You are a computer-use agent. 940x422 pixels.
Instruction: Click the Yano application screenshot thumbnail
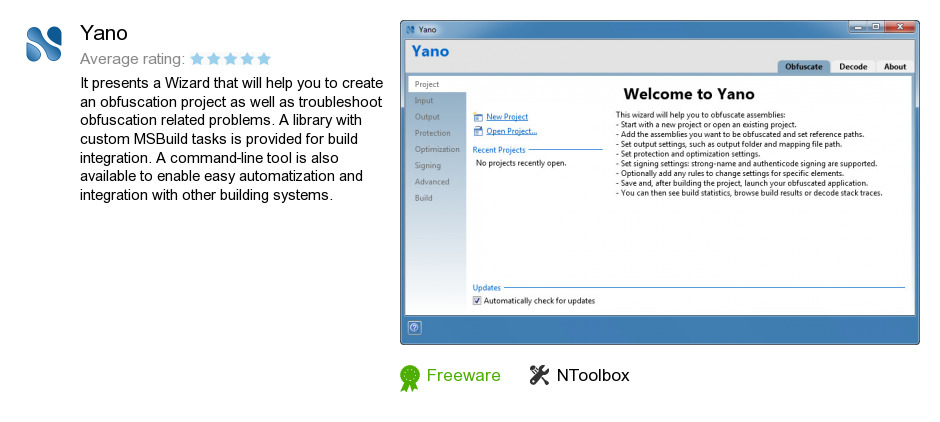[659, 182]
